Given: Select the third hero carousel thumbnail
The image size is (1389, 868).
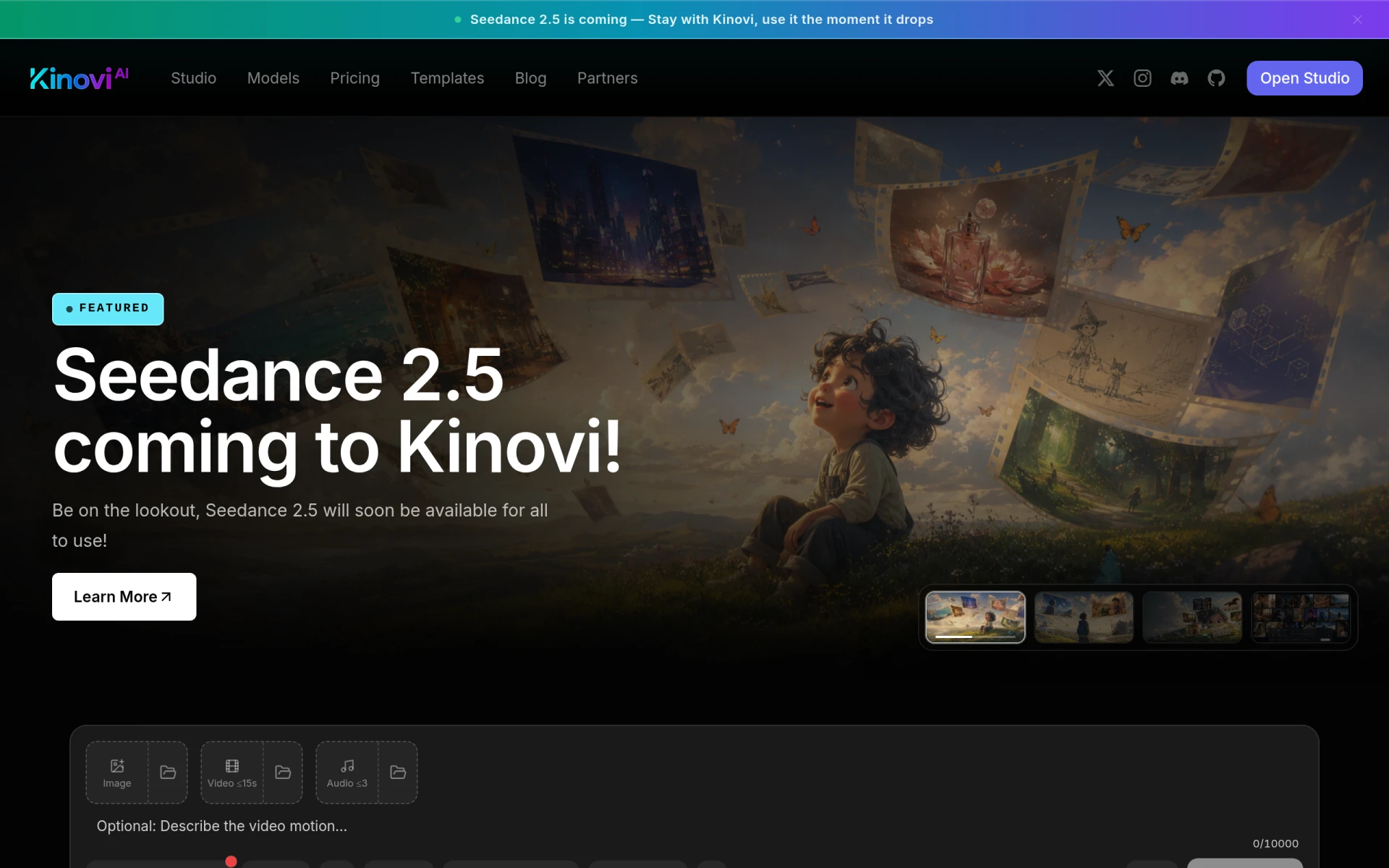Looking at the screenshot, I should 1192,617.
